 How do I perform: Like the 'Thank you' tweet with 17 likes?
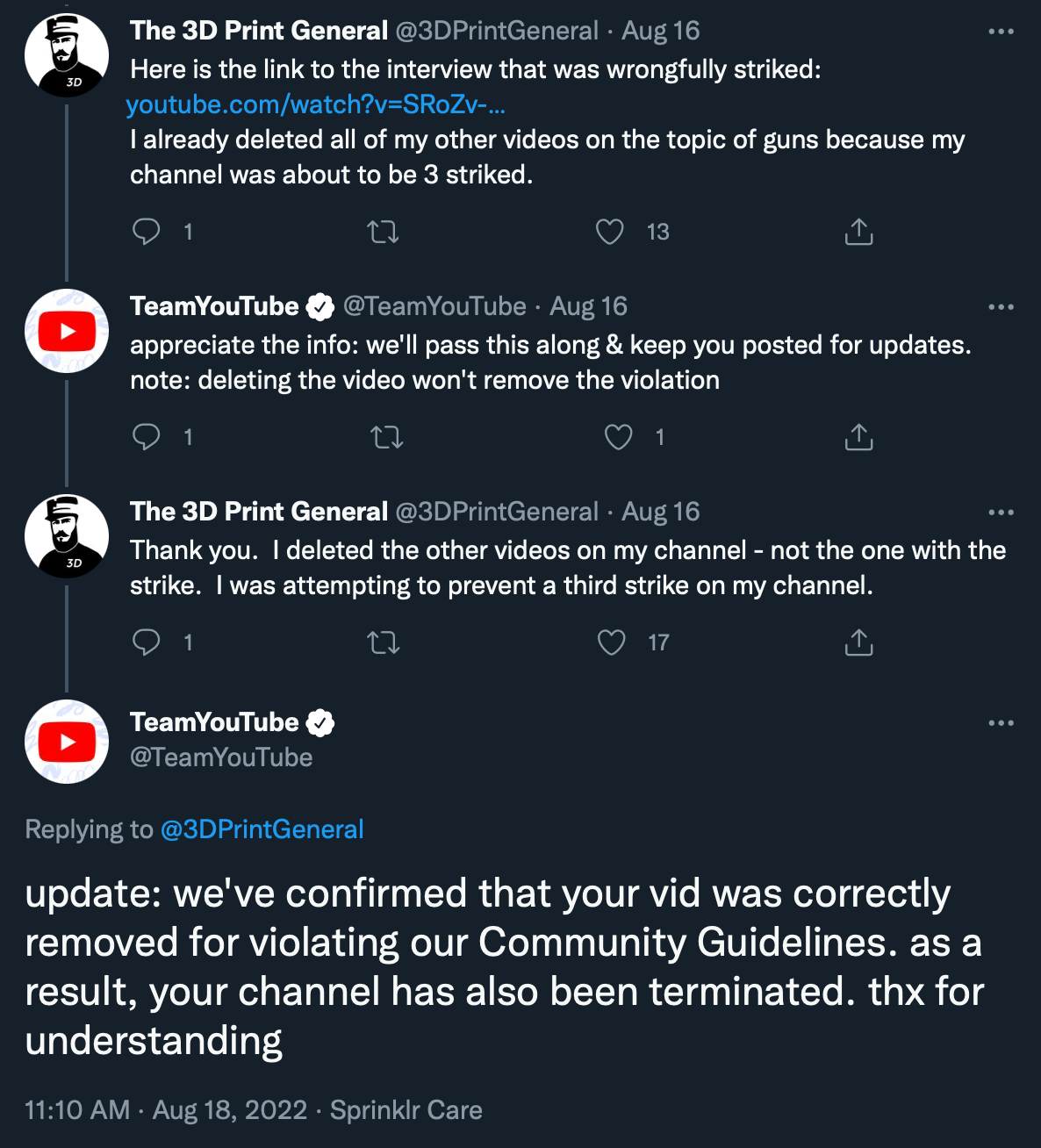point(611,642)
